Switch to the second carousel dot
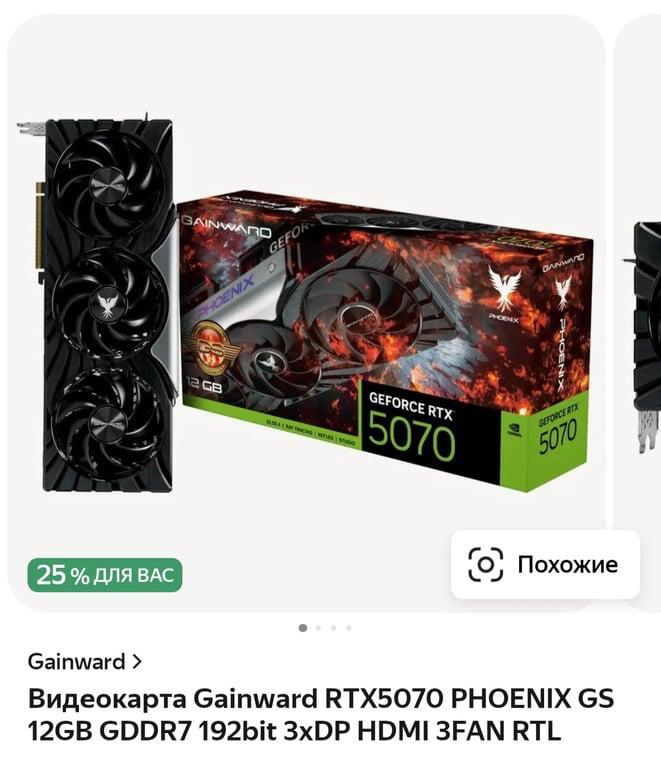This screenshot has height=768, width=661. pos(318,628)
